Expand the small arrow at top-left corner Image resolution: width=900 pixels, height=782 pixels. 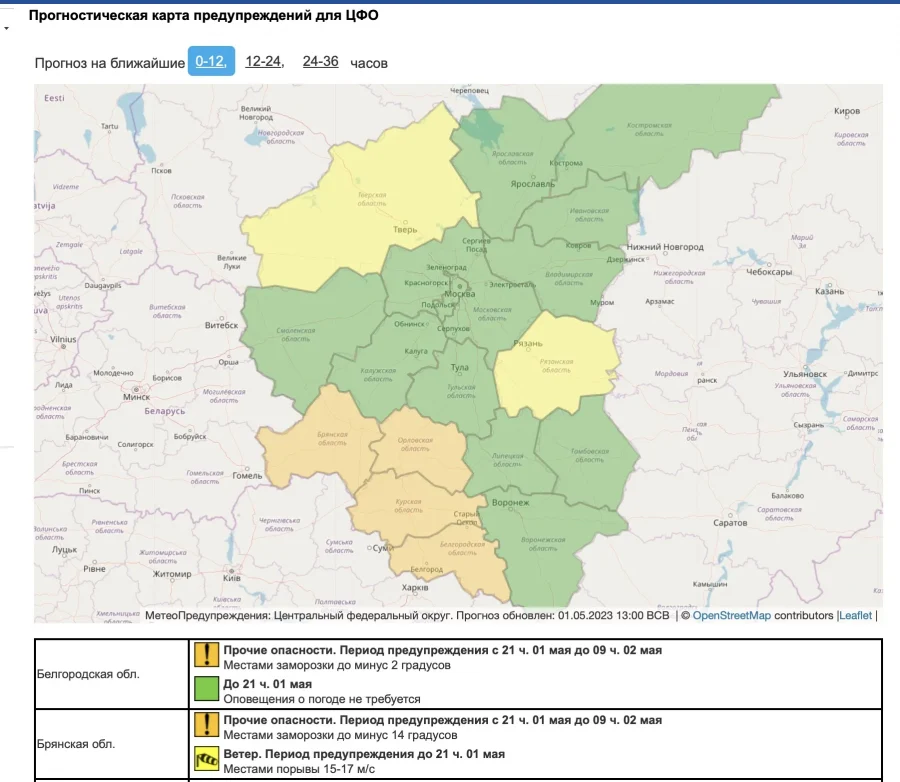[7, 28]
